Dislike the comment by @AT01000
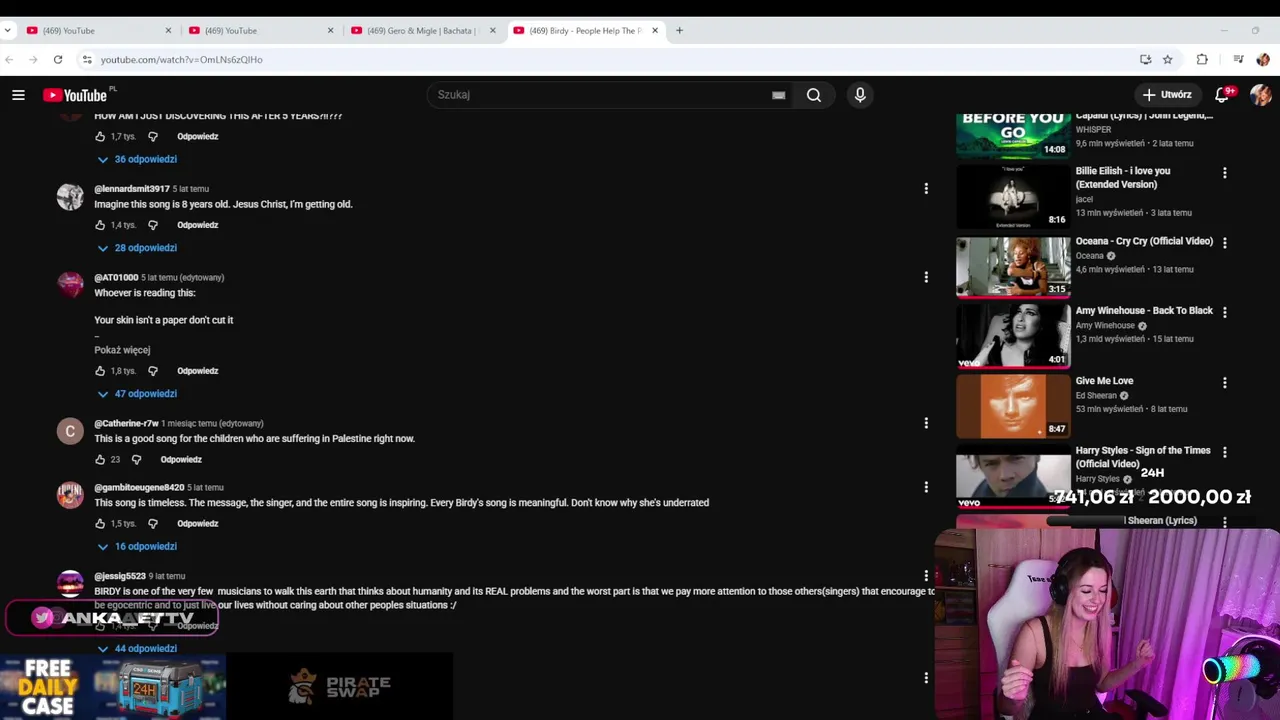Viewport: 1280px width, 720px height. click(x=153, y=371)
